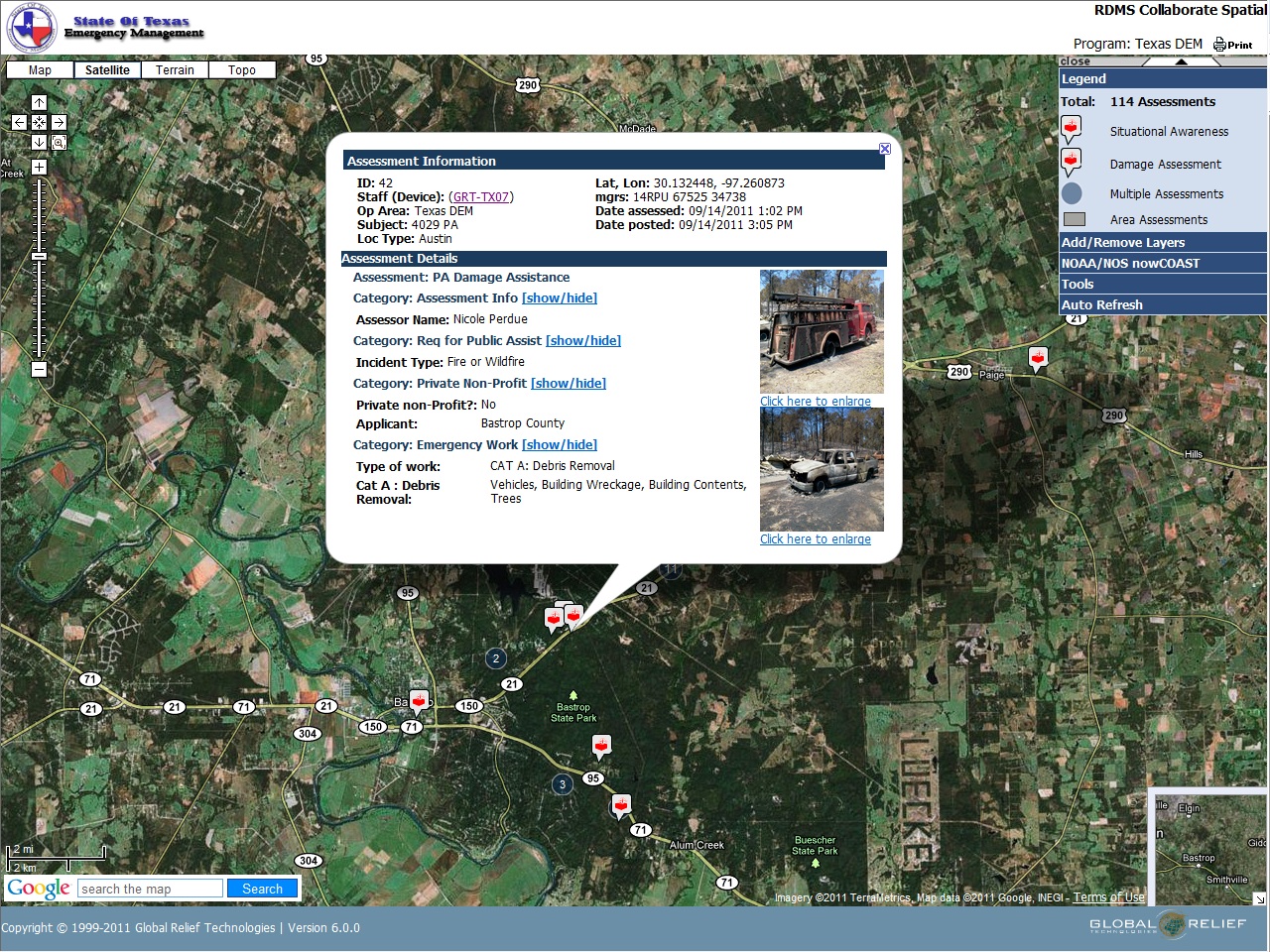Click the Bastrop State Park map label
Screen dimensions: 1270x952
click(573, 713)
